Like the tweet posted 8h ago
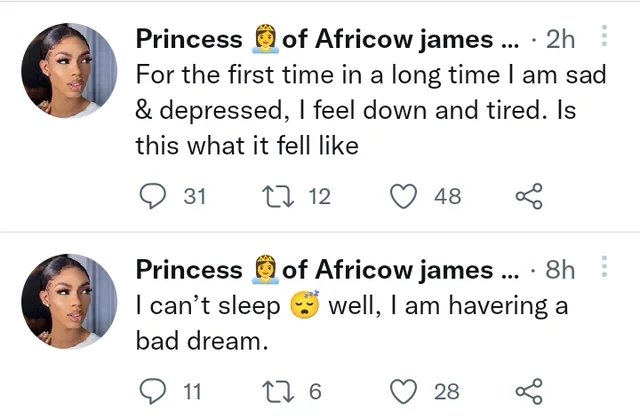 (x=404, y=391)
